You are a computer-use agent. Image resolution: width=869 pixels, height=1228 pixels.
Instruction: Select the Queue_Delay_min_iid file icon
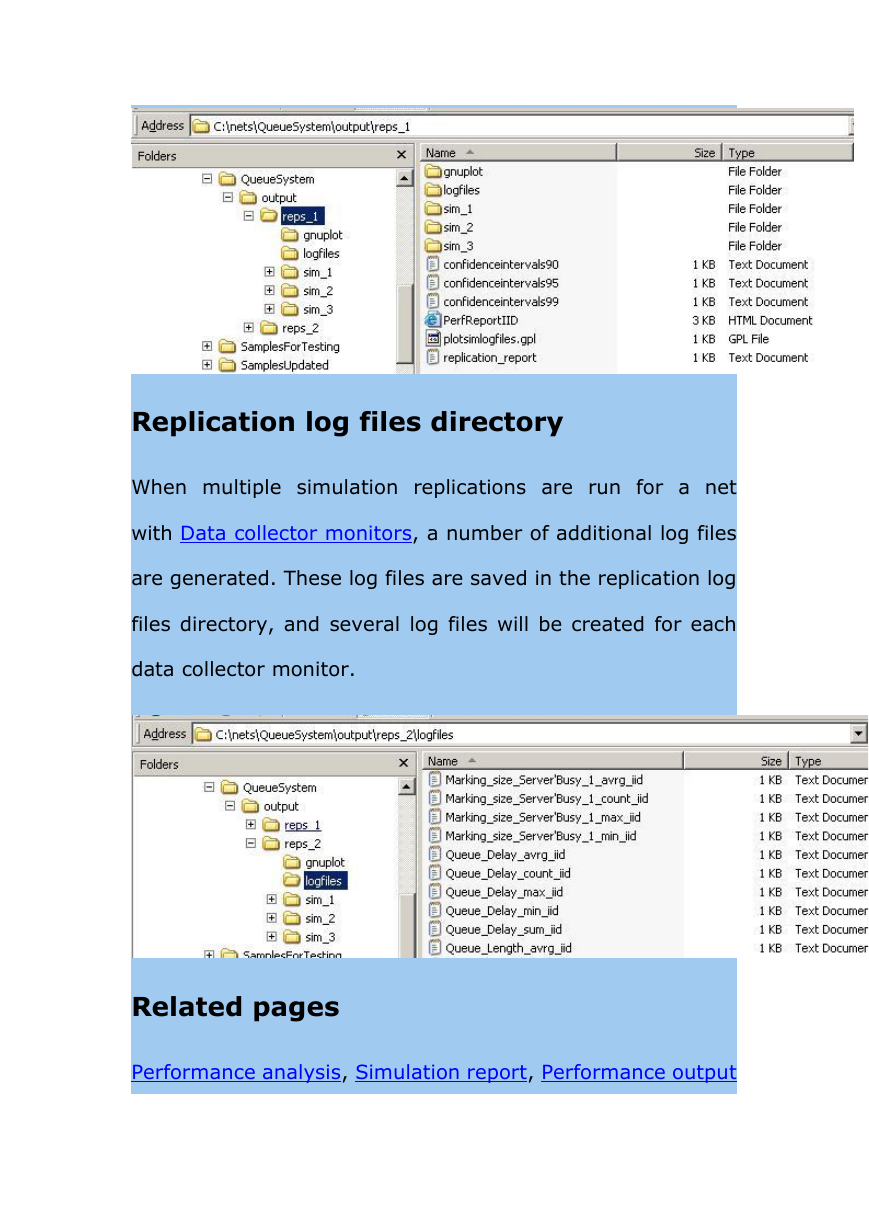pyautogui.click(x=435, y=911)
